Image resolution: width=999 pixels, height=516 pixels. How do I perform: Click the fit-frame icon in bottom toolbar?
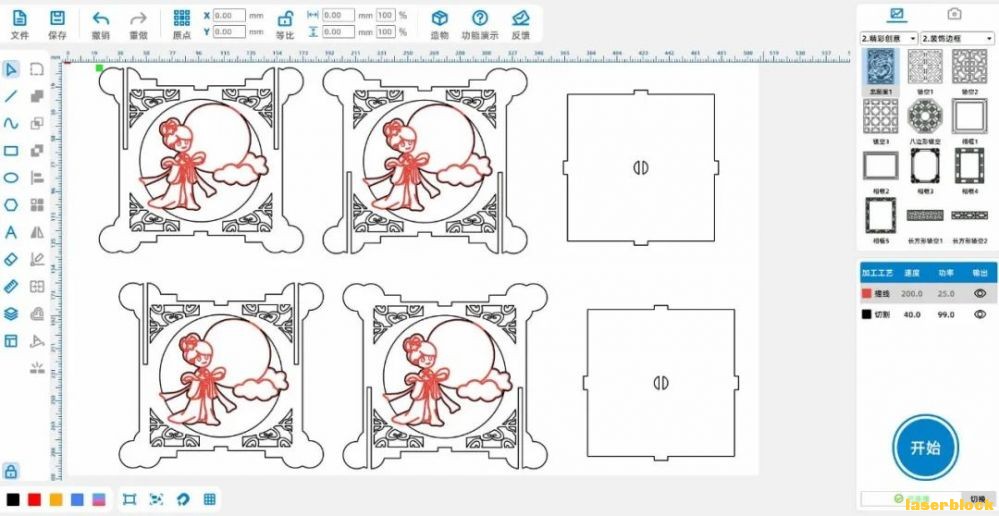pyautogui.click(x=129, y=499)
